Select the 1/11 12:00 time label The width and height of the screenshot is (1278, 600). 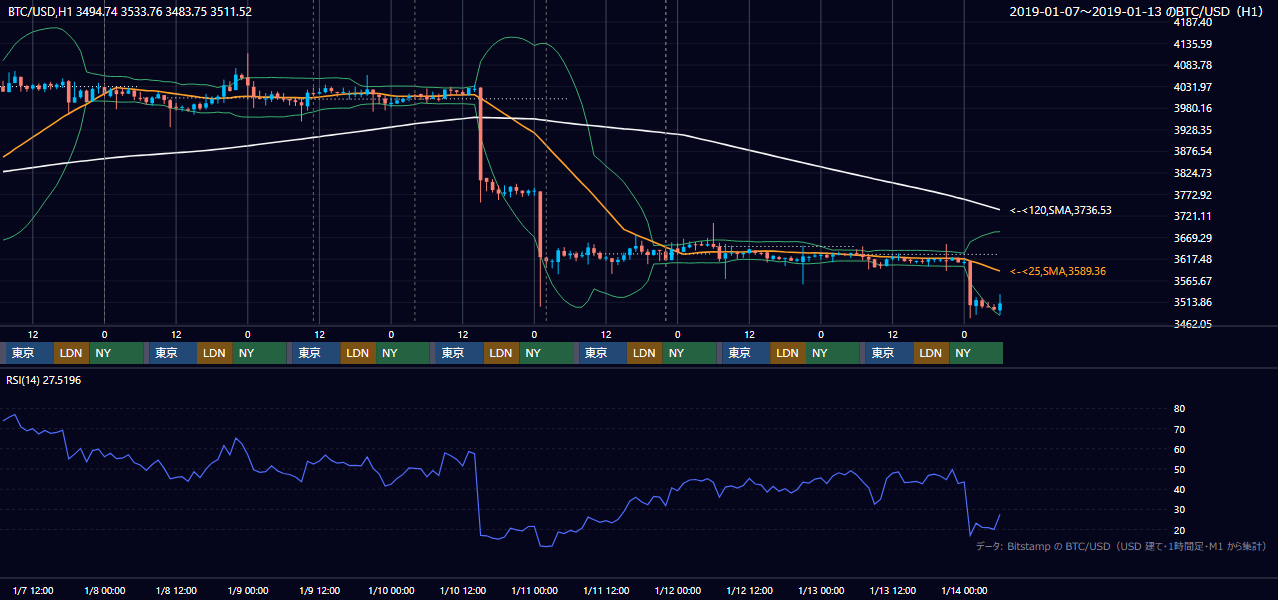(606, 590)
